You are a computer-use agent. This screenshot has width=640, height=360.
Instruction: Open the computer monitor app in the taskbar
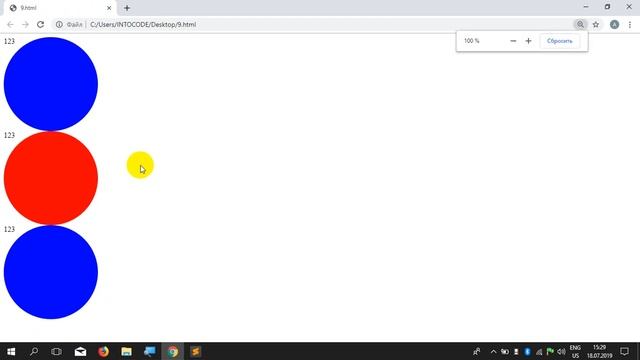(x=149, y=351)
